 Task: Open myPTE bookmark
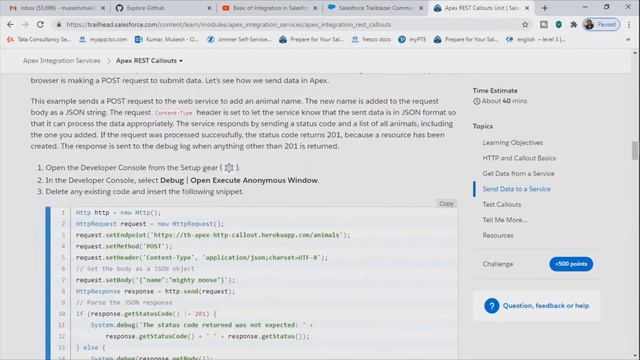[412, 40]
